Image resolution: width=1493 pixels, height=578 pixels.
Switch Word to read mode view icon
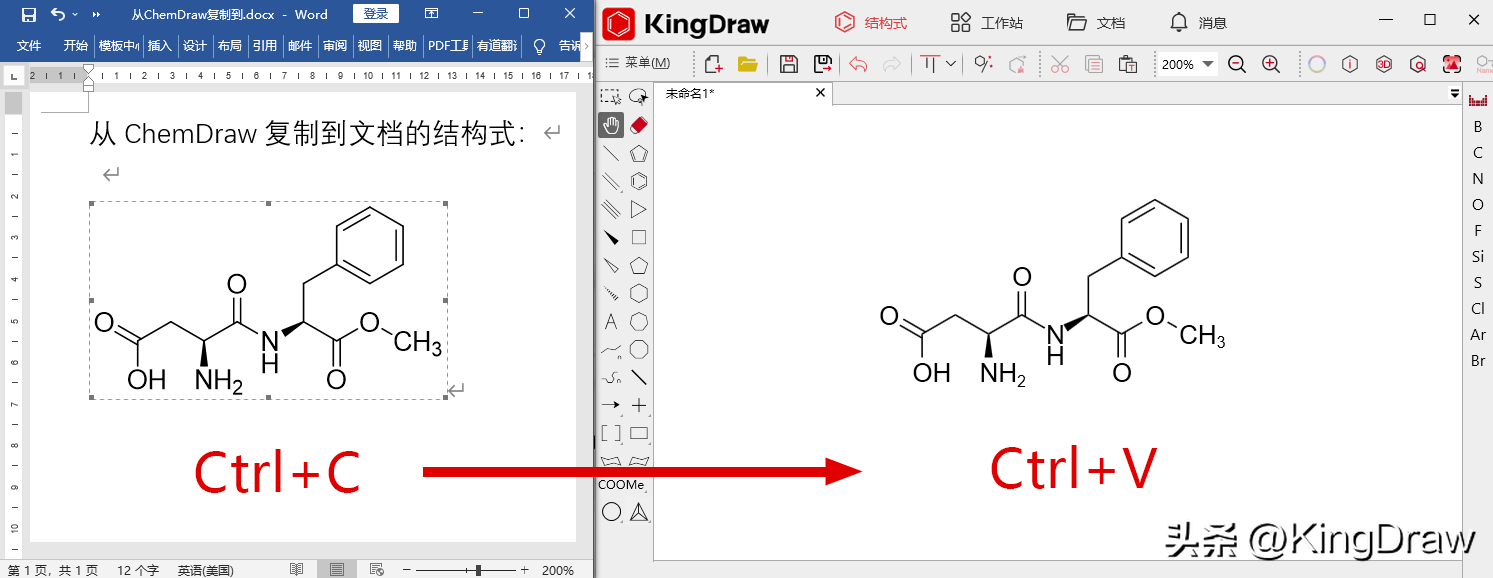(x=297, y=570)
